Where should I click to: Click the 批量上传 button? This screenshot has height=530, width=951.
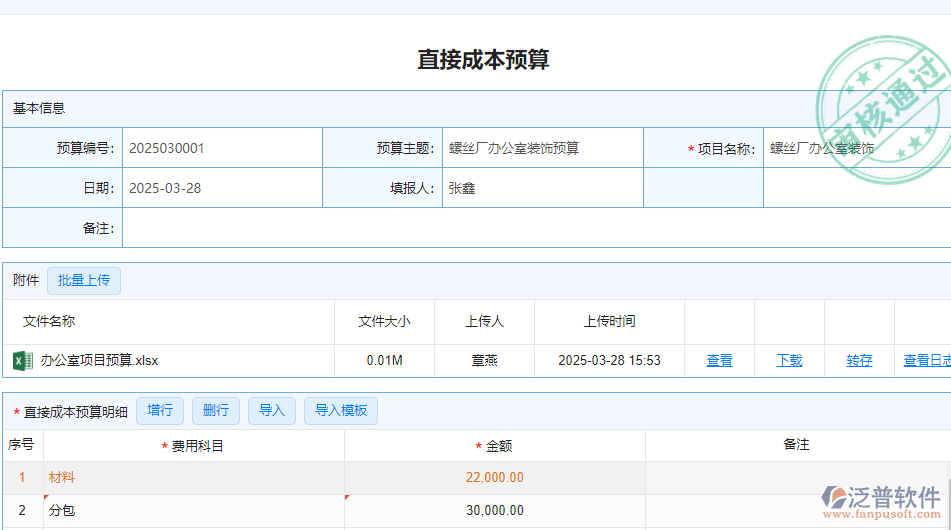pyautogui.click(x=84, y=281)
